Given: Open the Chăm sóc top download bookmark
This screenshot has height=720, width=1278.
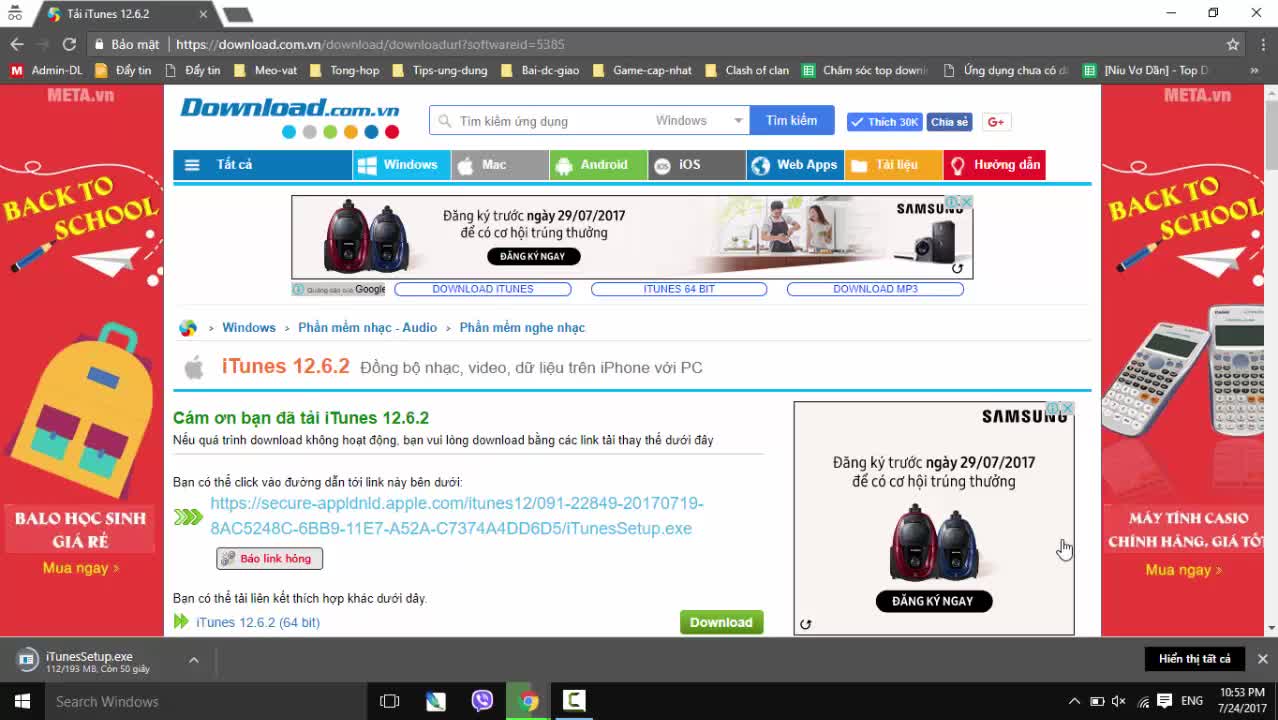Looking at the screenshot, I should tap(866, 70).
